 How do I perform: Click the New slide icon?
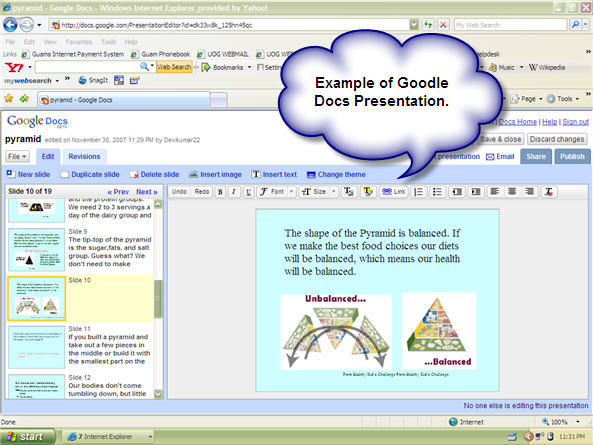[x=11, y=174]
